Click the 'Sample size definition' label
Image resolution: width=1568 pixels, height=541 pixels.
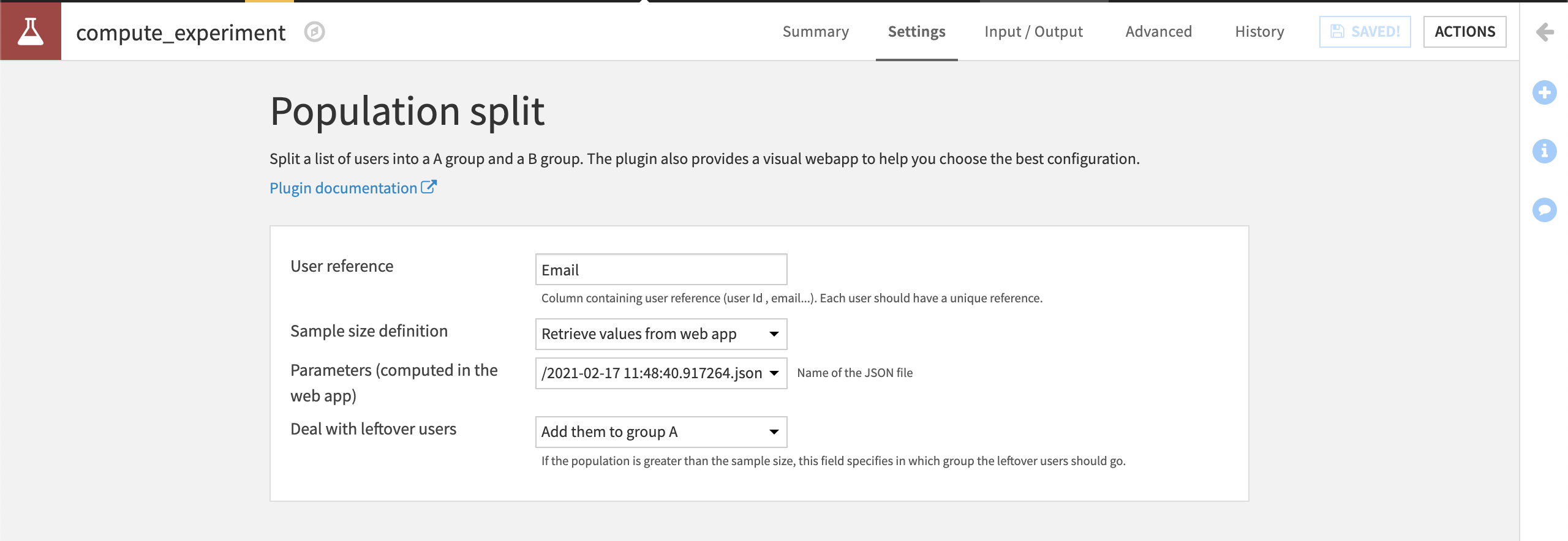[369, 331]
